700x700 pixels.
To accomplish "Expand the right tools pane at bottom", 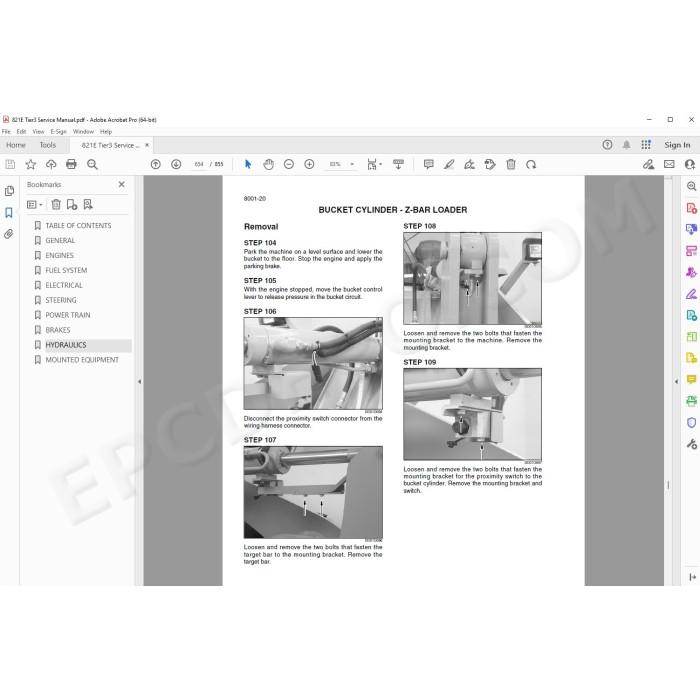I will click(x=692, y=577).
